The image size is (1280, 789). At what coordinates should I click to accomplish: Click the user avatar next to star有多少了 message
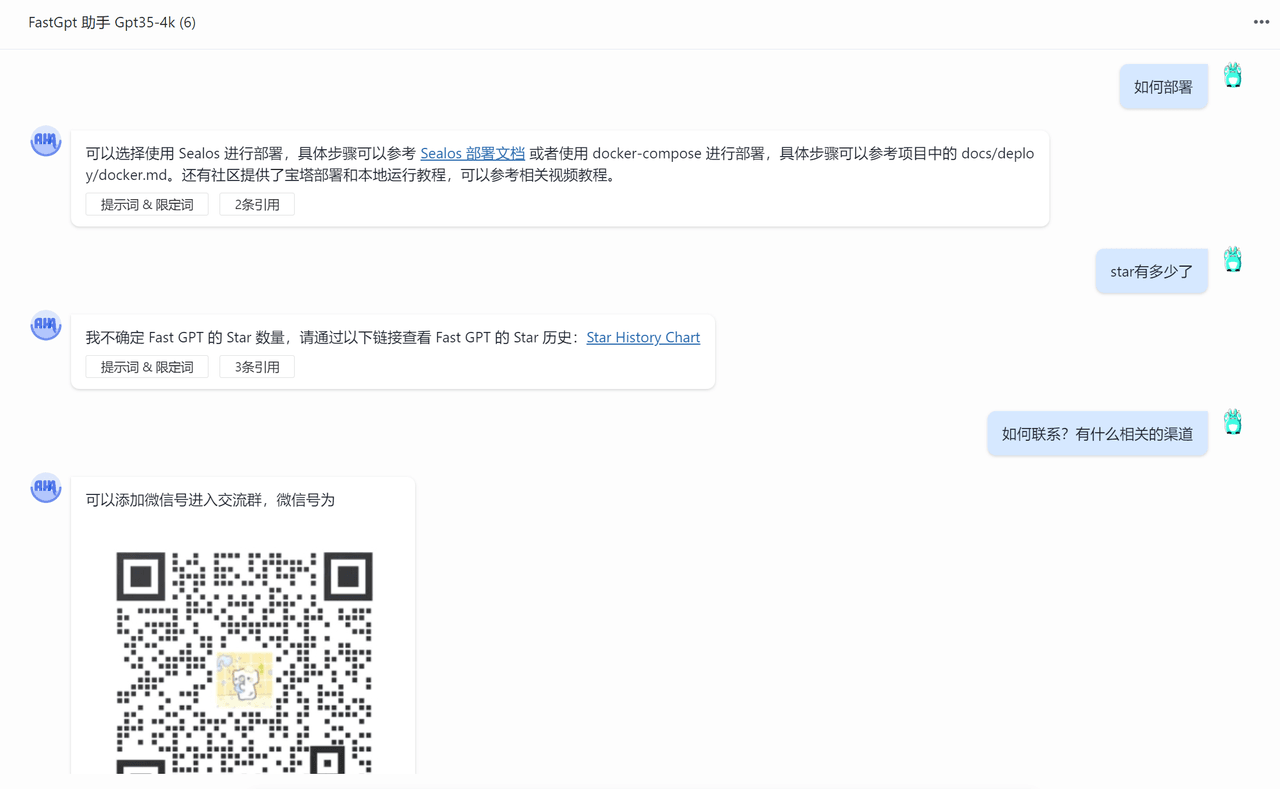coord(1232,258)
